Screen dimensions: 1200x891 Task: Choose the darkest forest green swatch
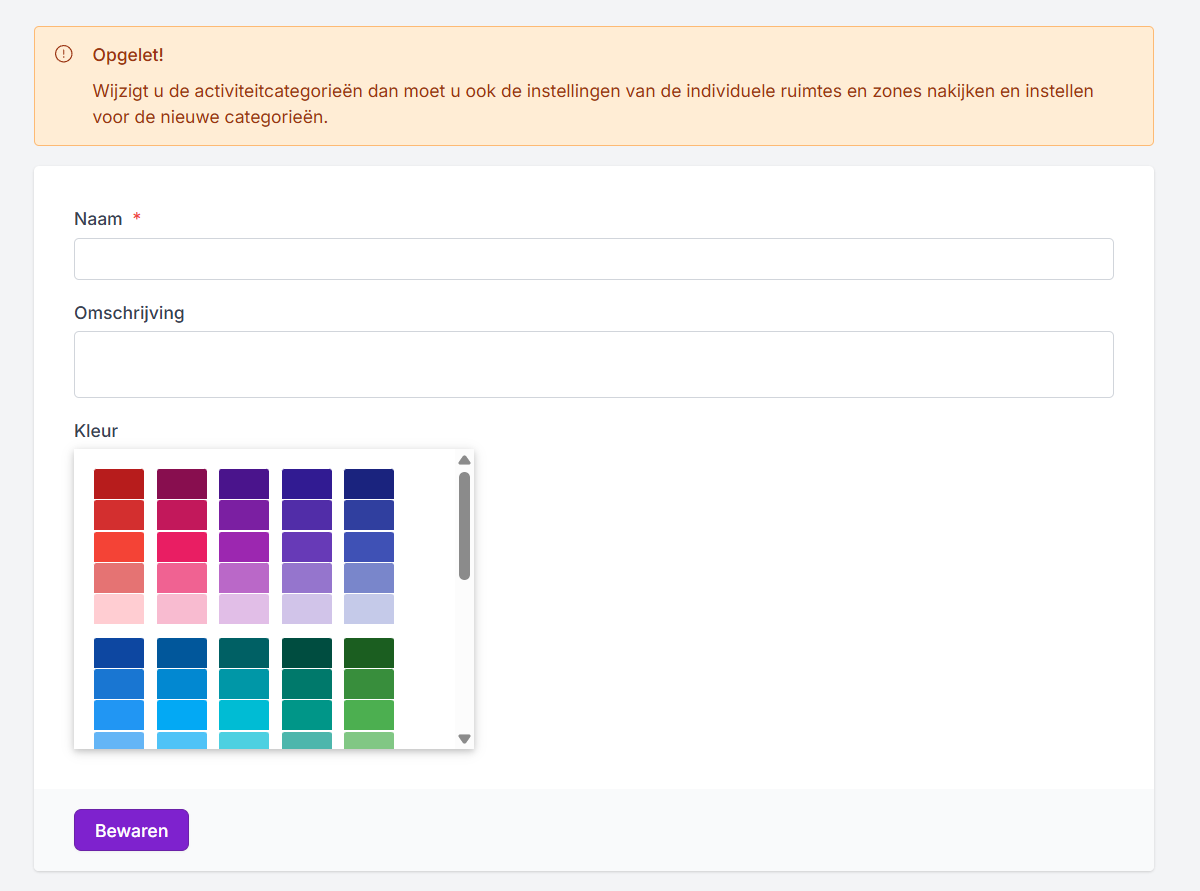click(x=369, y=653)
